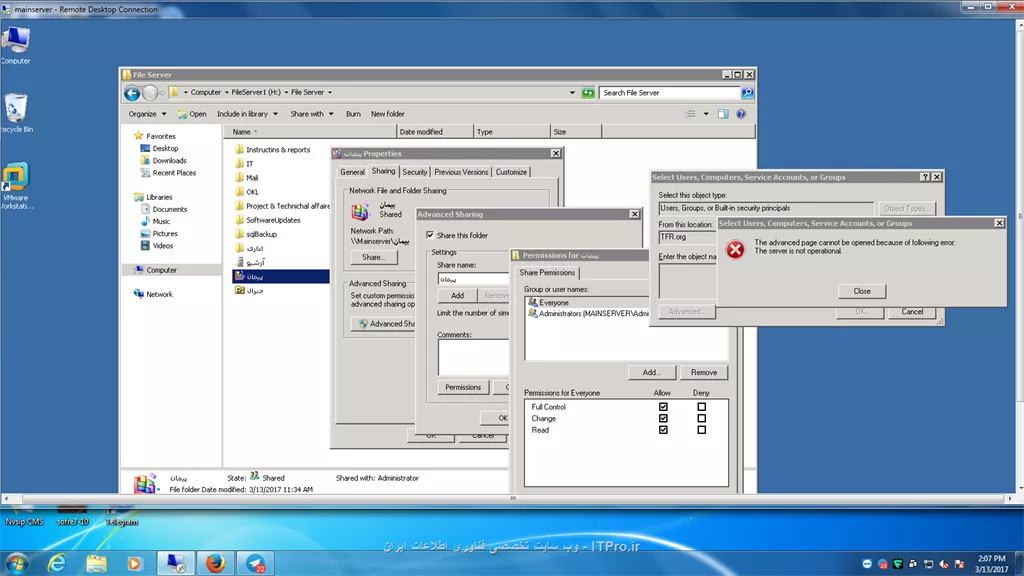Switch to the Customize tab

(511, 172)
